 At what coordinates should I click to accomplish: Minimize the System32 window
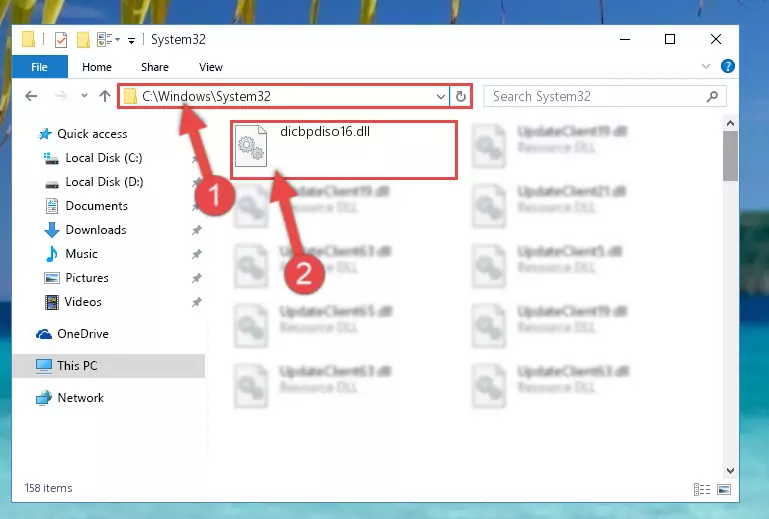(625, 39)
